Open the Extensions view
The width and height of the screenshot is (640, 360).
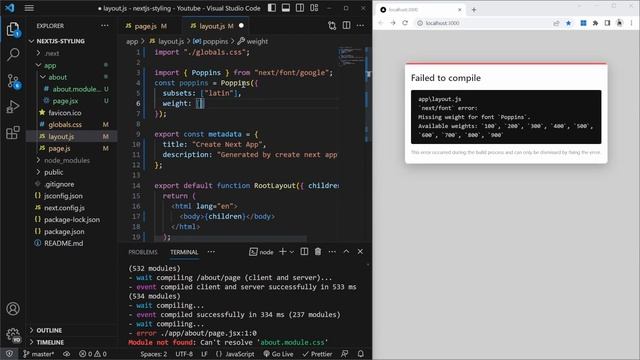(x=13, y=133)
